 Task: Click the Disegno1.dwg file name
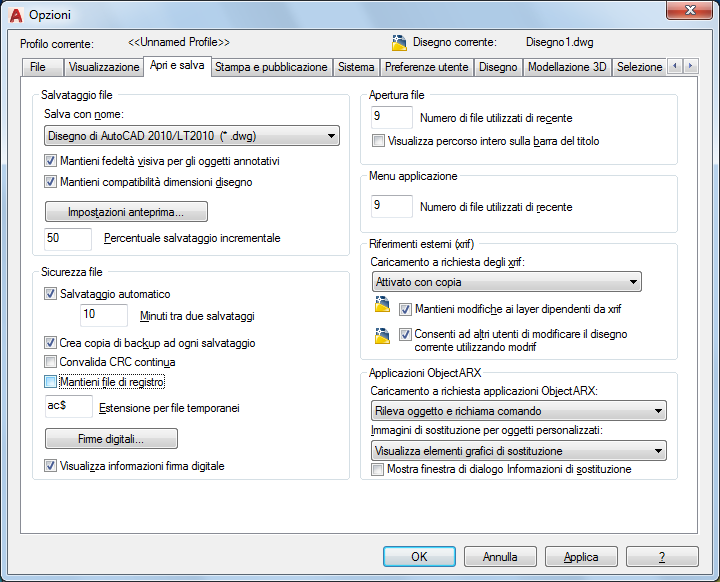pyautogui.click(x=560, y=42)
